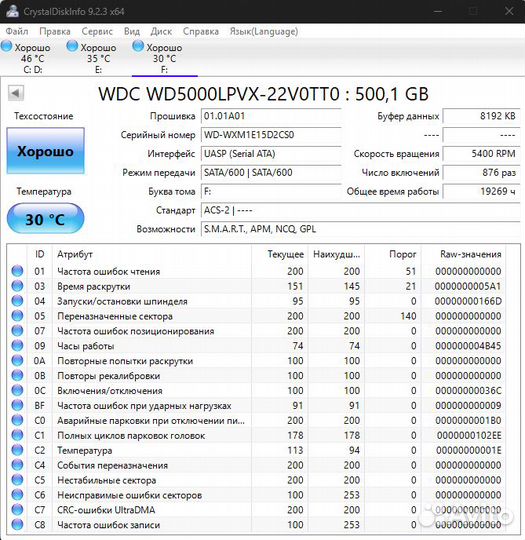Open the Файл menu
The image size is (525, 540).
pos(17,31)
